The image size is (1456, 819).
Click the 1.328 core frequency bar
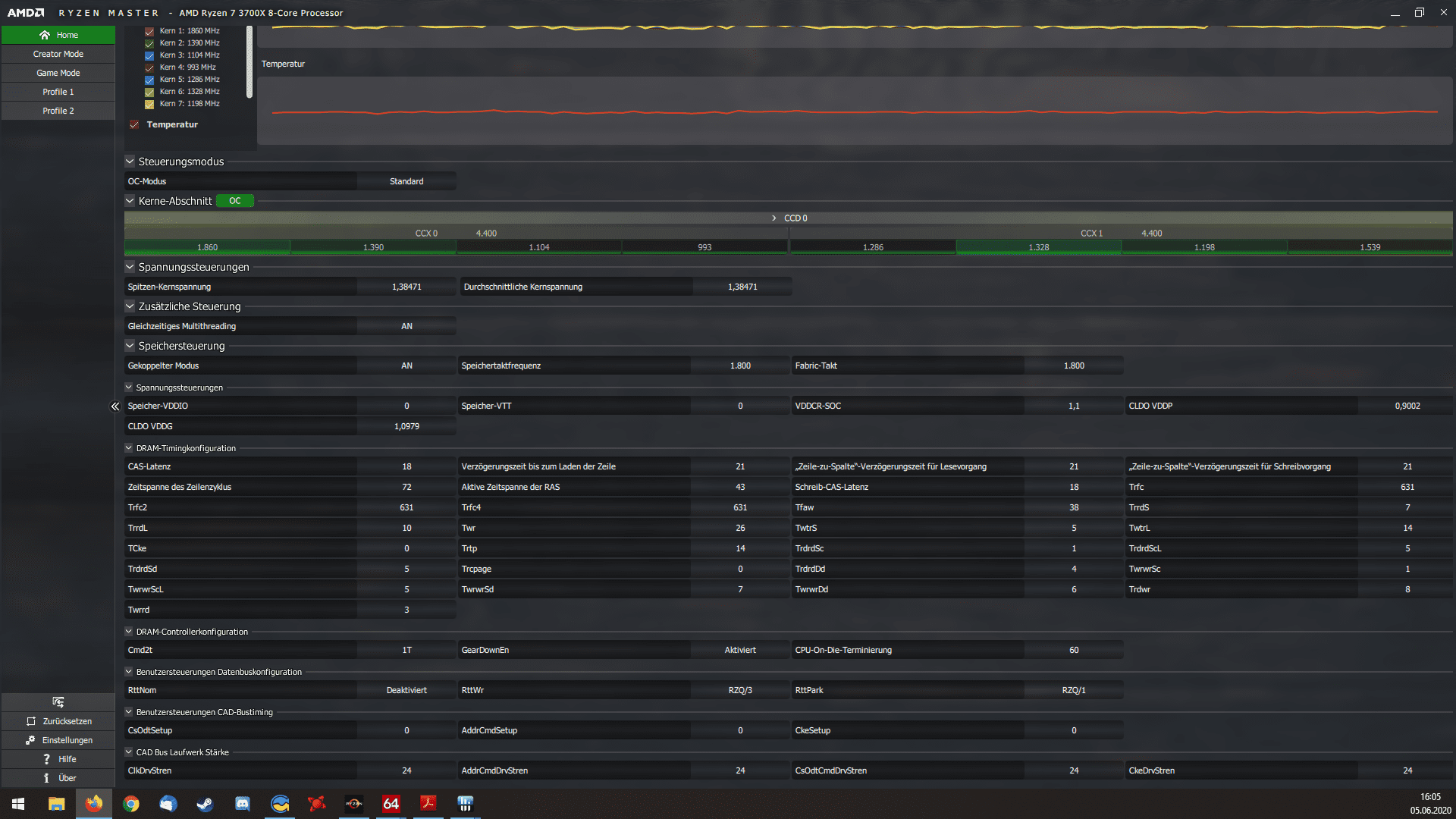(1039, 247)
